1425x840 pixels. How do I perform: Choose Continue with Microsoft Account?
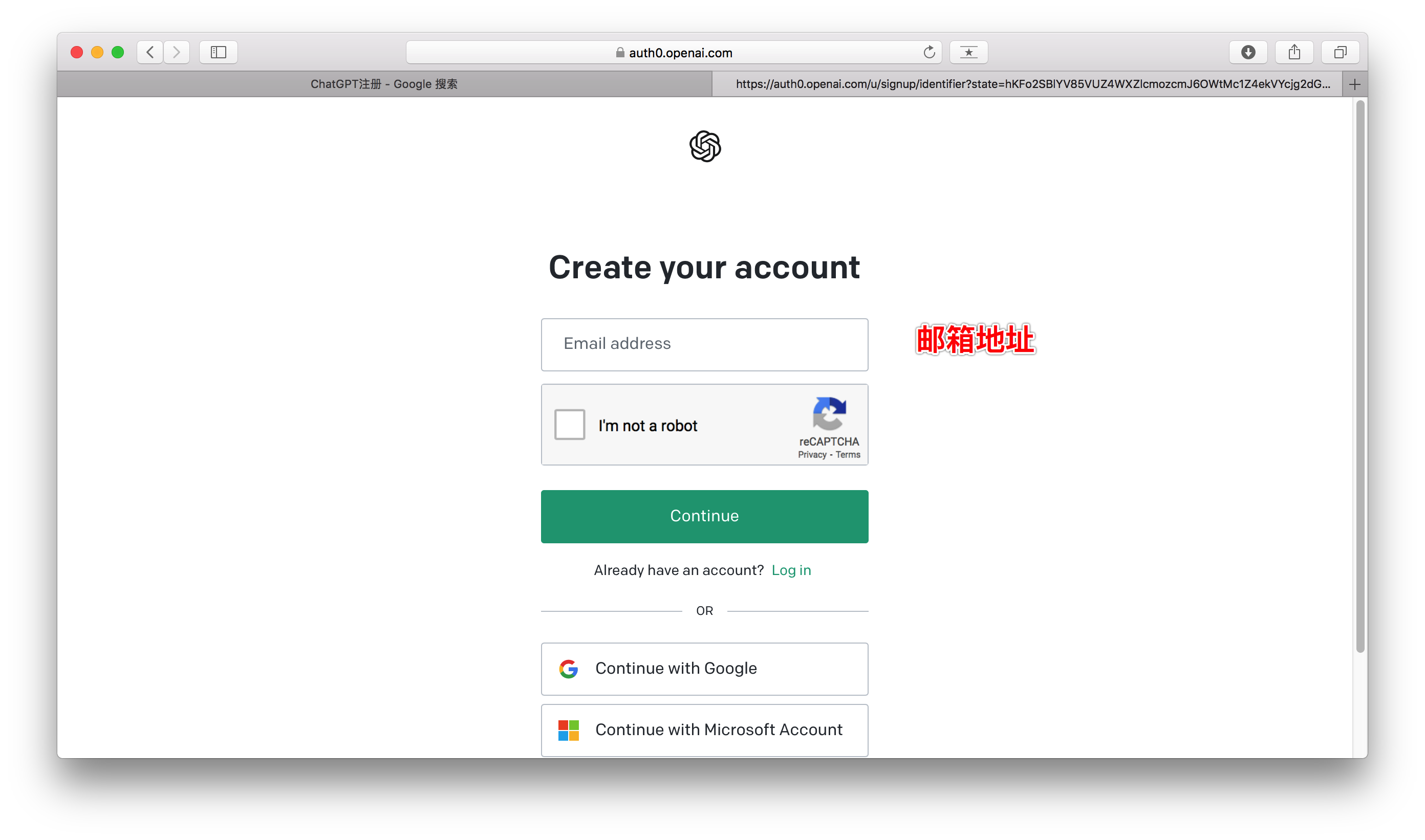(705, 730)
